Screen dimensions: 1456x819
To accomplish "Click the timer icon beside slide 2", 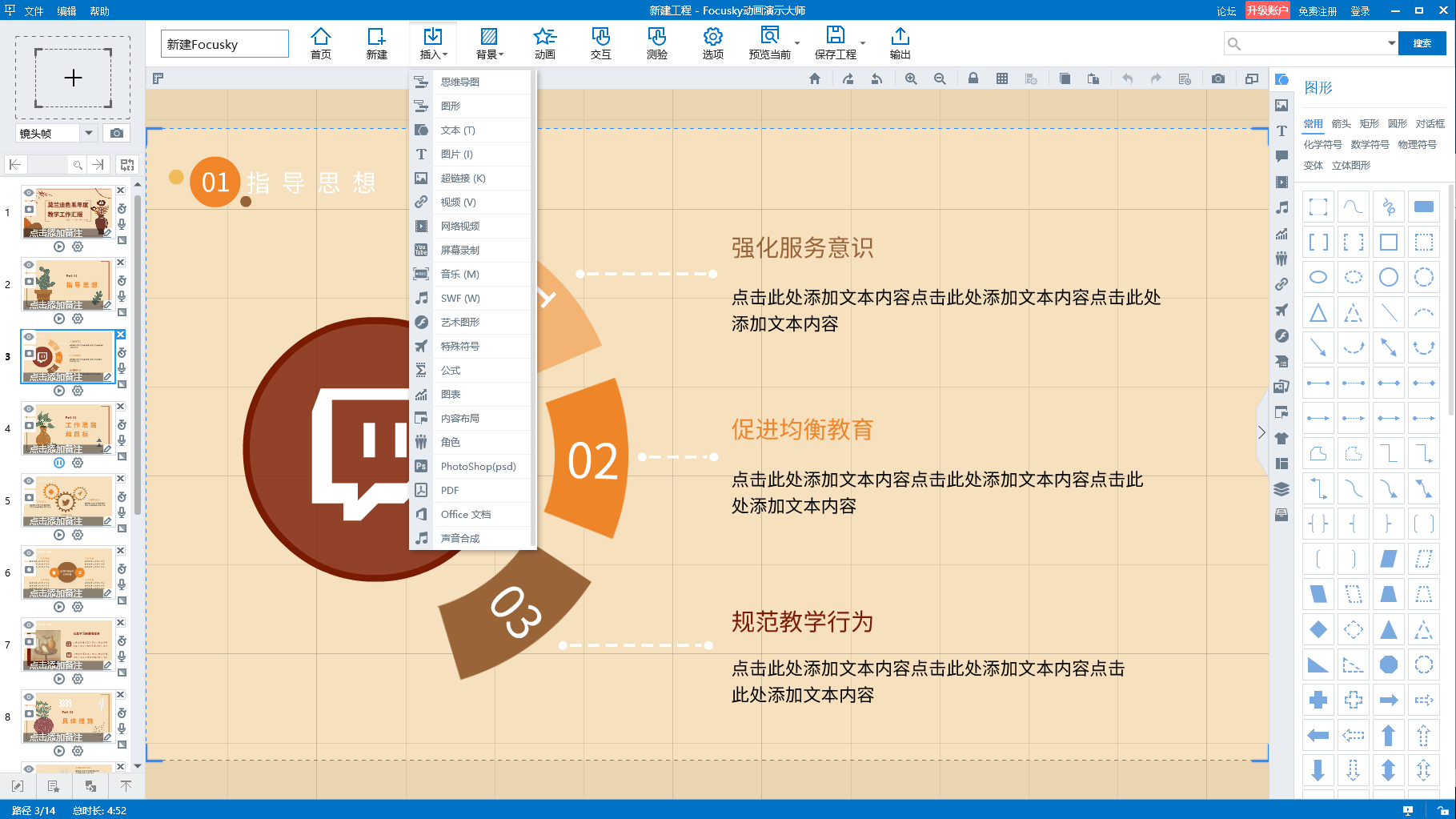I will [122, 280].
